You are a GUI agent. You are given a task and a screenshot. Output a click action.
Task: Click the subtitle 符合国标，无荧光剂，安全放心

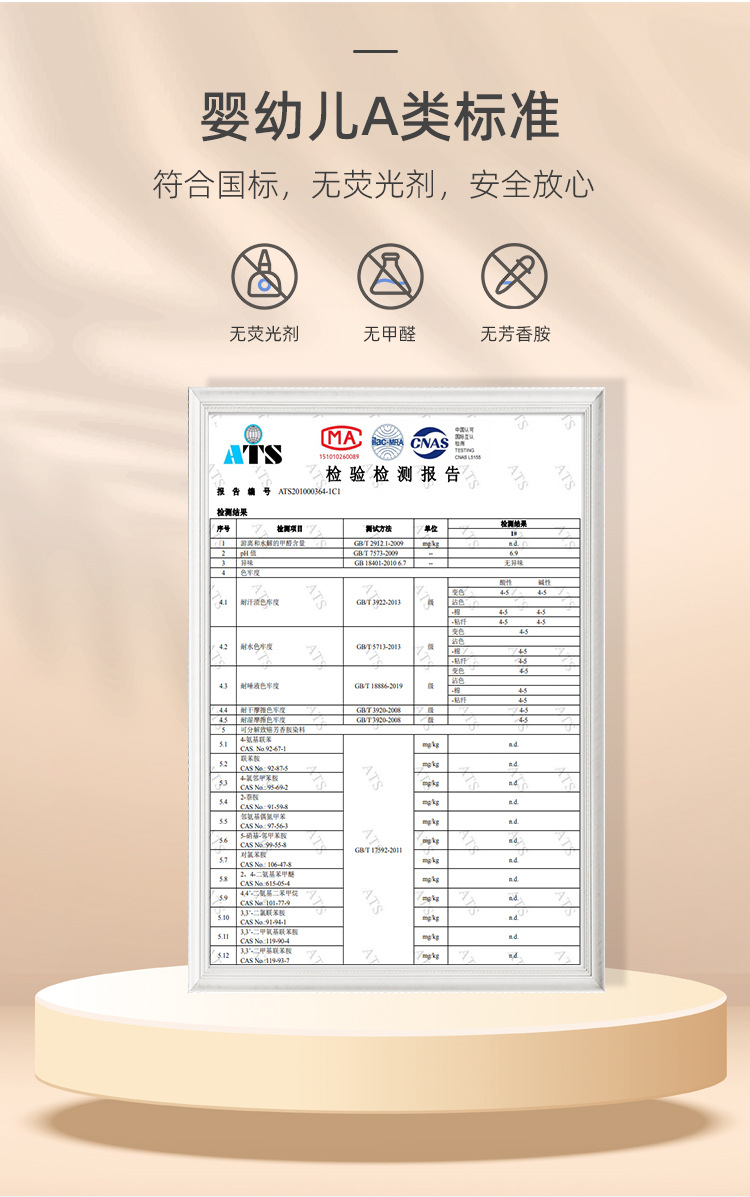click(x=373, y=185)
